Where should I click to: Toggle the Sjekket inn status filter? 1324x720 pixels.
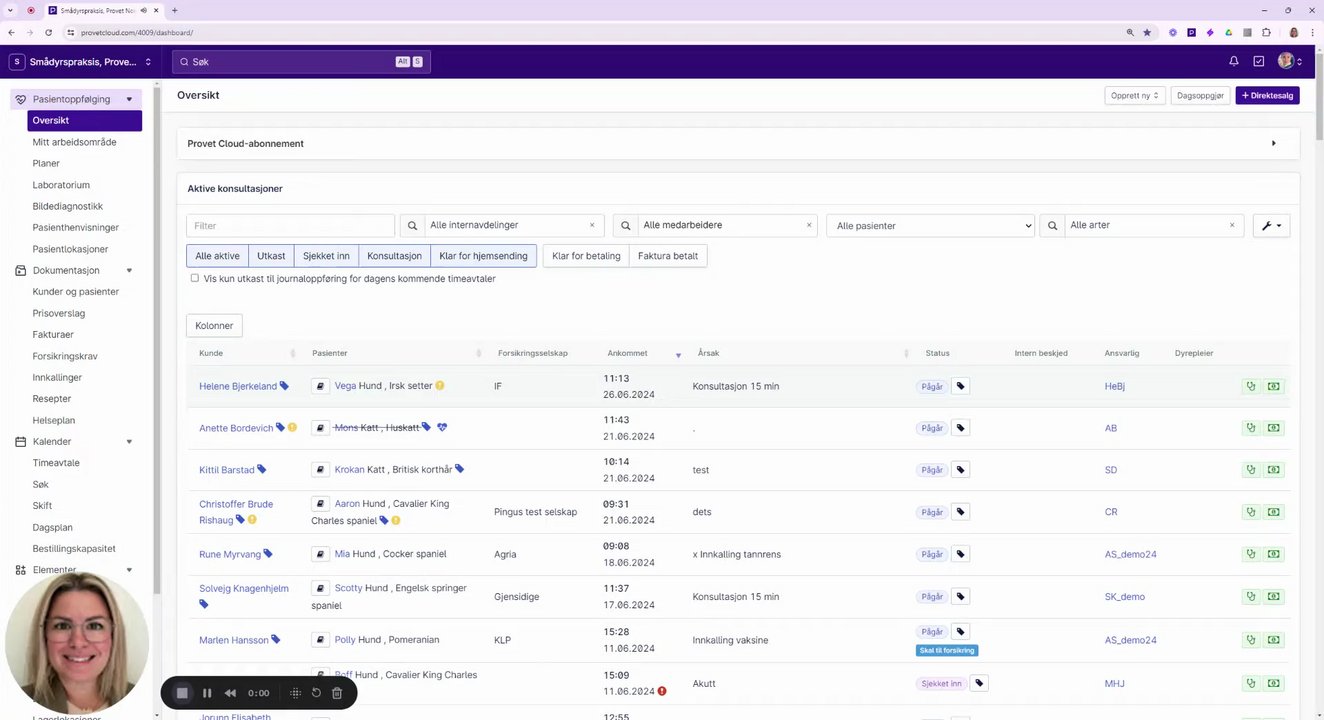pyautogui.click(x=326, y=256)
